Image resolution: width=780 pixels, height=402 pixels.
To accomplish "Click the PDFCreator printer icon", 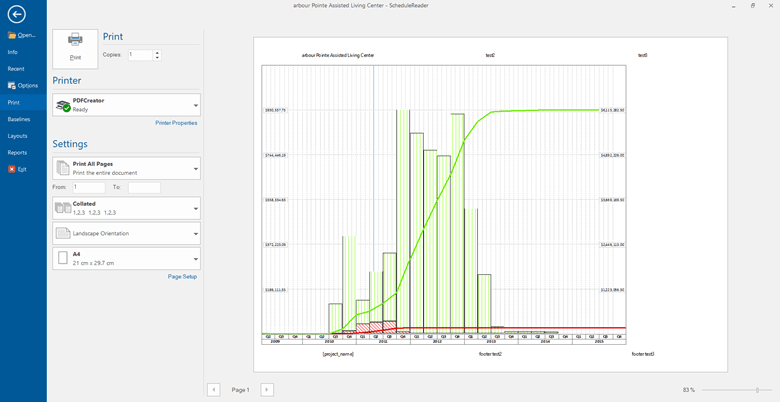I will [63, 105].
